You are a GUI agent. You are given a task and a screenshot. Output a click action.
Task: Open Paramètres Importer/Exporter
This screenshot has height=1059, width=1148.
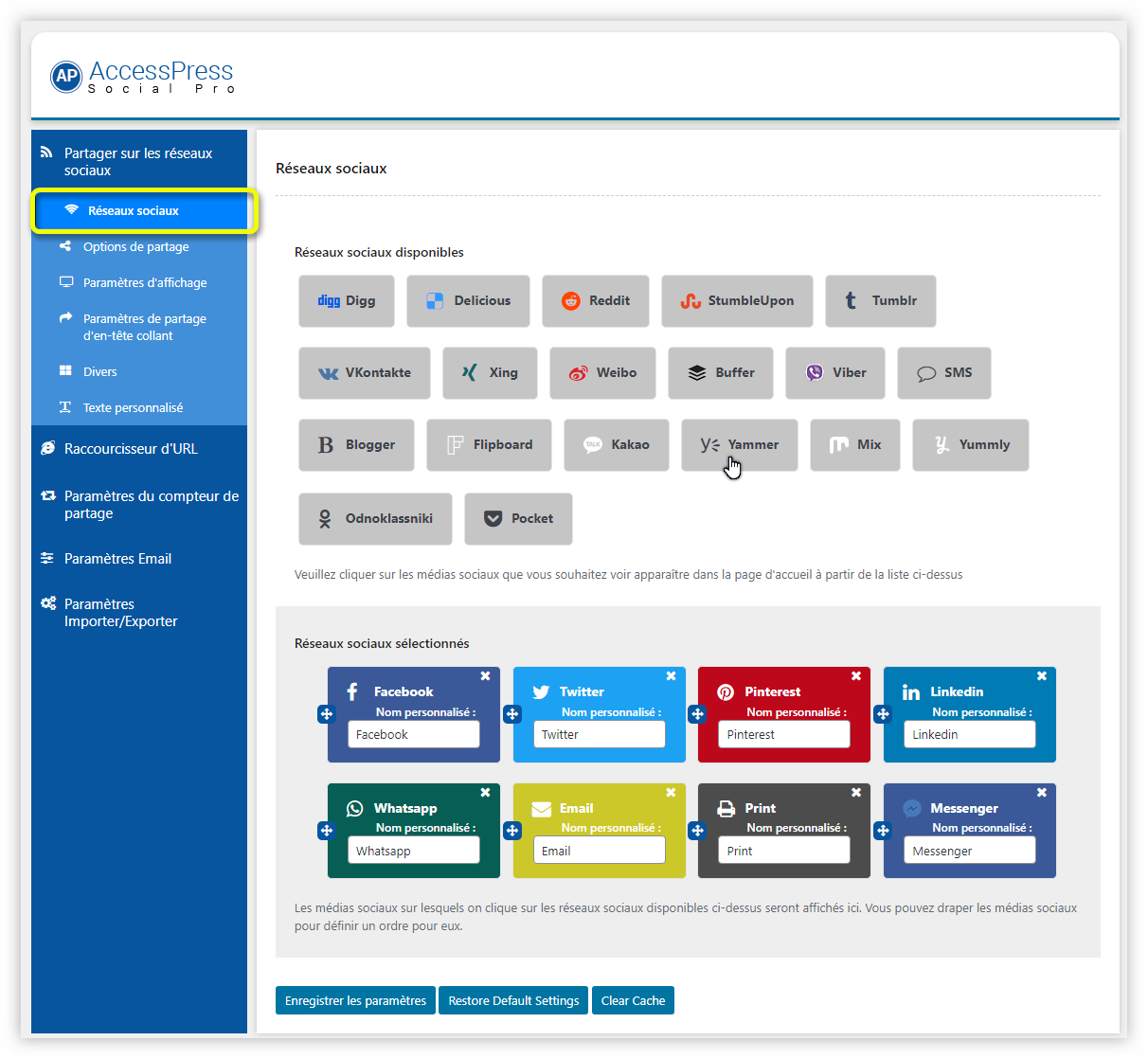point(139,613)
